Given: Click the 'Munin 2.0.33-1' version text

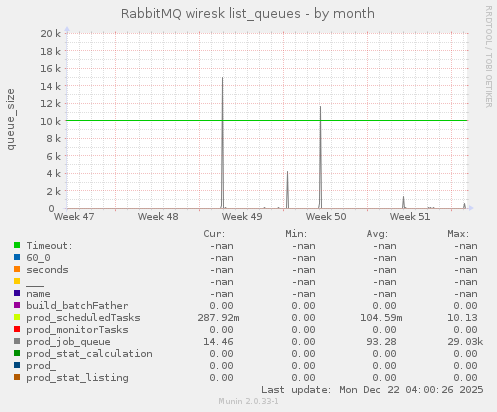Looking at the screenshot, I should click(x=248, y=401).
